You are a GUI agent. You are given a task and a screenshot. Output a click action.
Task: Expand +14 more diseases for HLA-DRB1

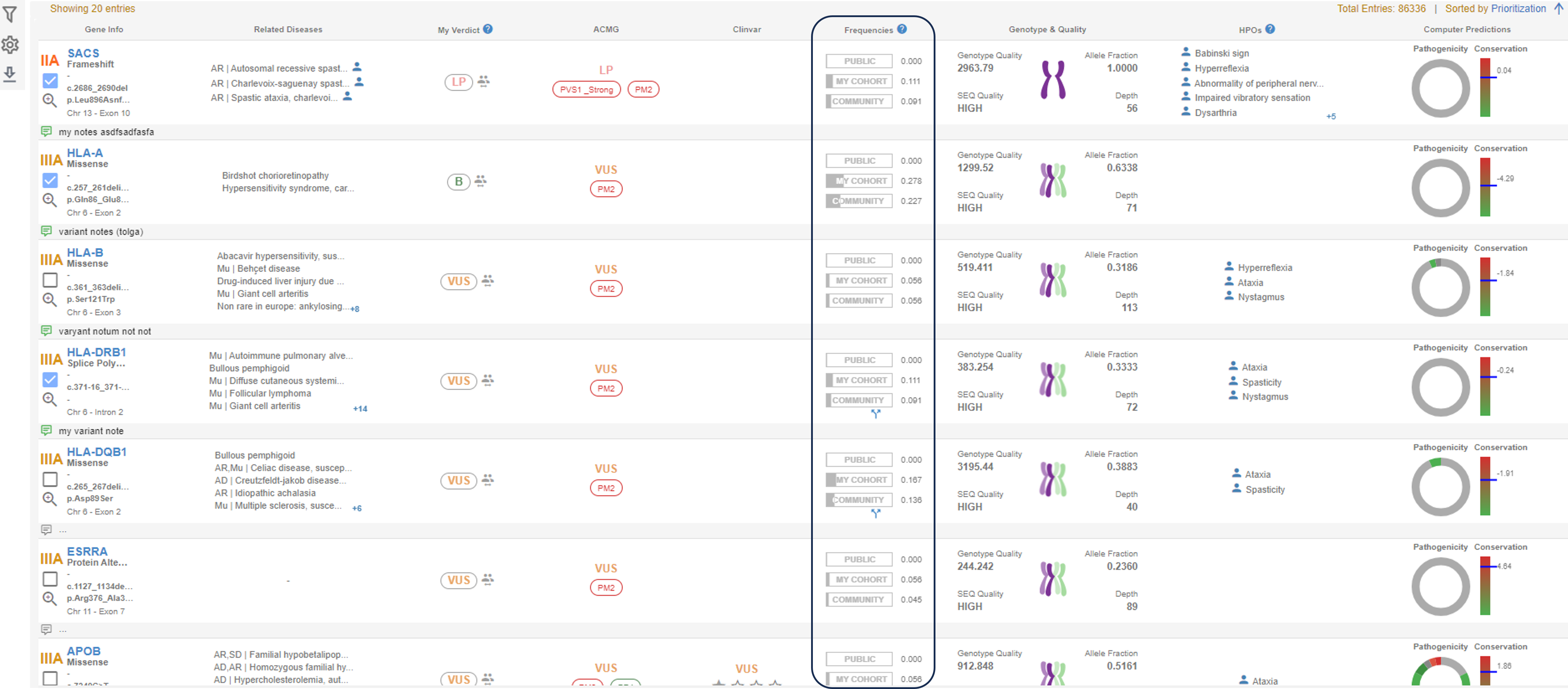click(x=360, y=409)
